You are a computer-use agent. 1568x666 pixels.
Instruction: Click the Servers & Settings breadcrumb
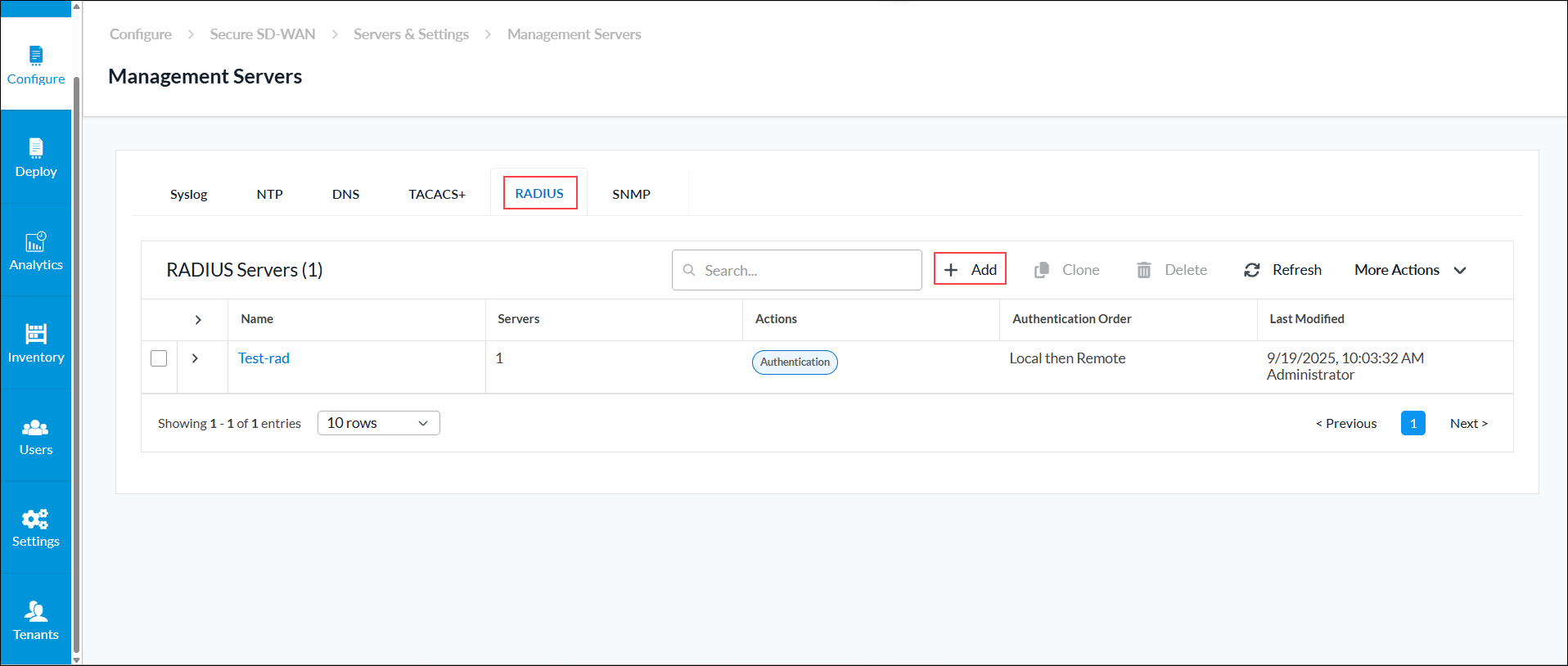click(x=411, y=34)
